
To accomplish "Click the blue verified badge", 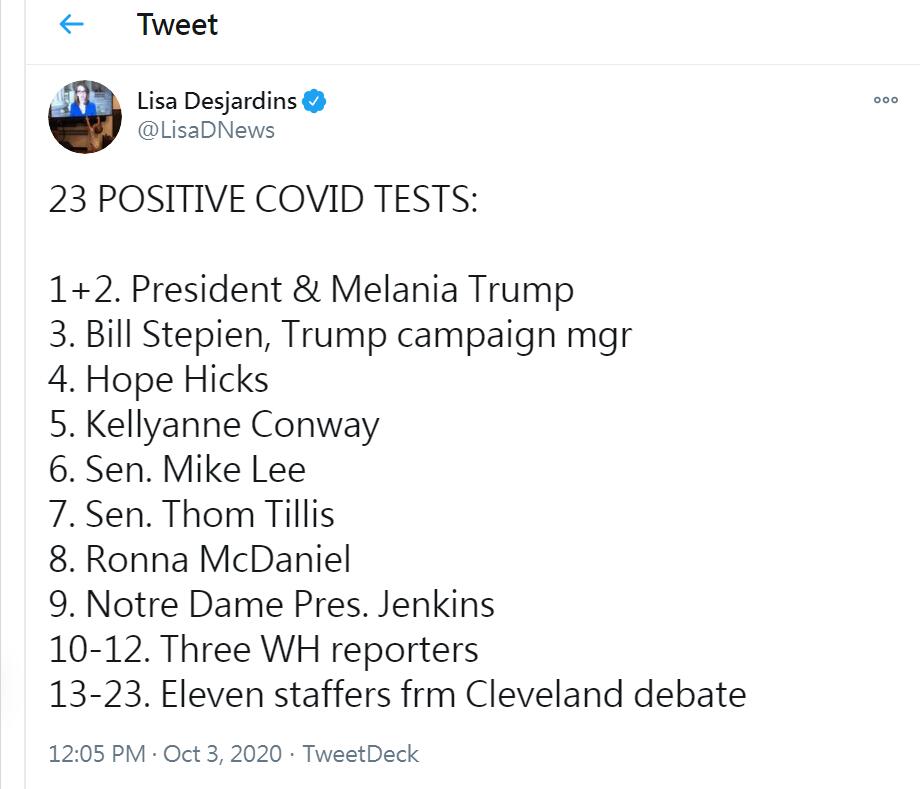I will coord(315,101).
